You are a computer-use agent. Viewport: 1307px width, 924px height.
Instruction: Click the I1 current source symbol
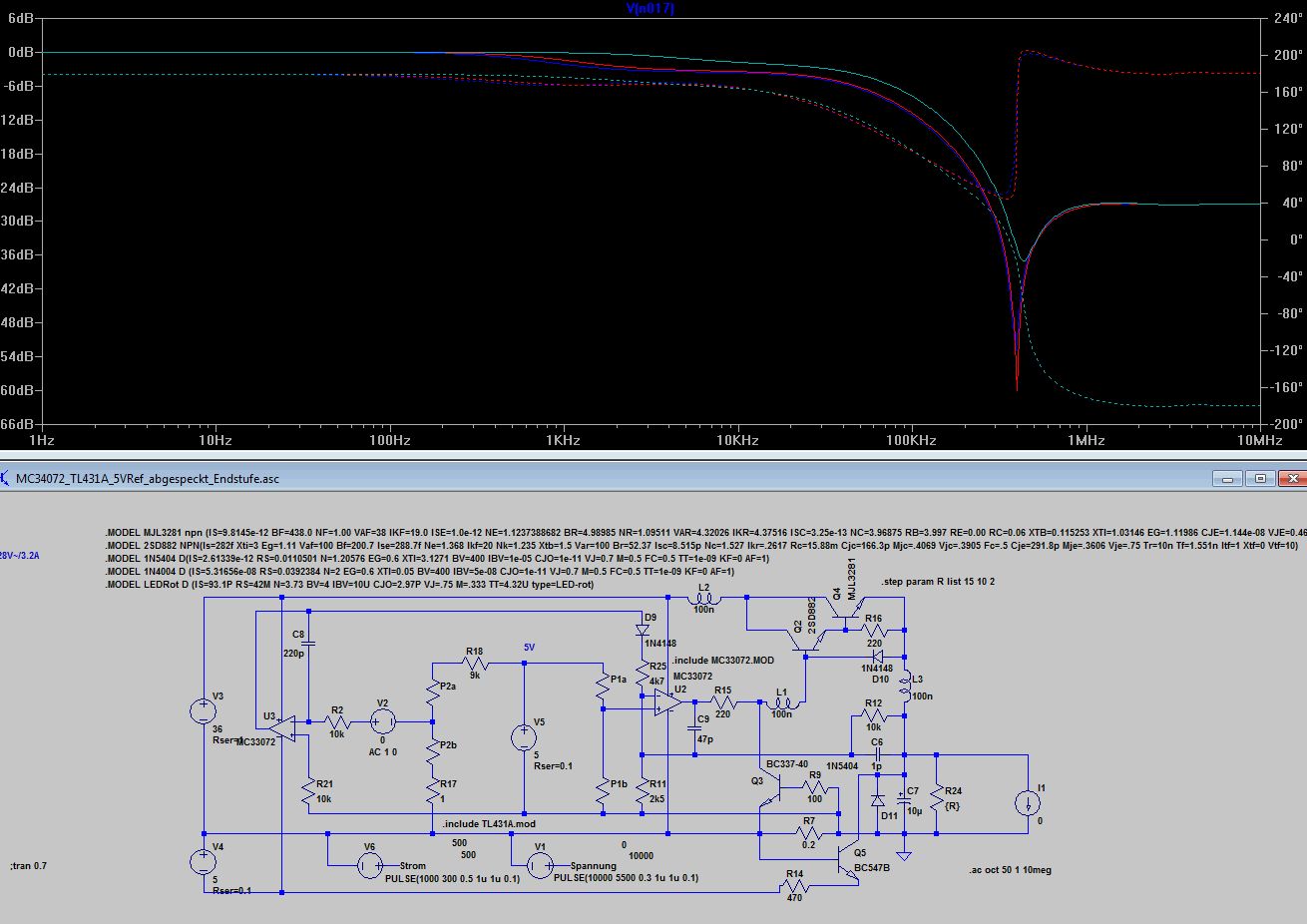tap(1028, 803)
